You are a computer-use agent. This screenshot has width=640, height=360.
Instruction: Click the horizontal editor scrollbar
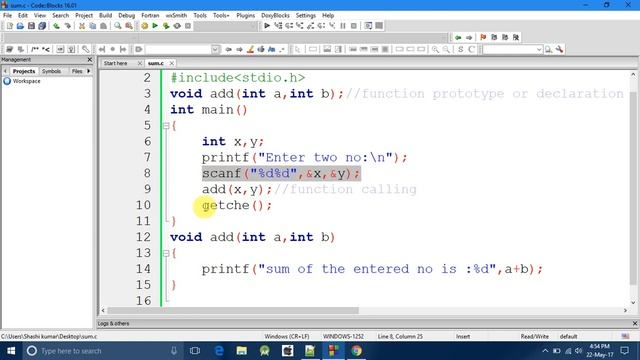[x=233, y=311]
